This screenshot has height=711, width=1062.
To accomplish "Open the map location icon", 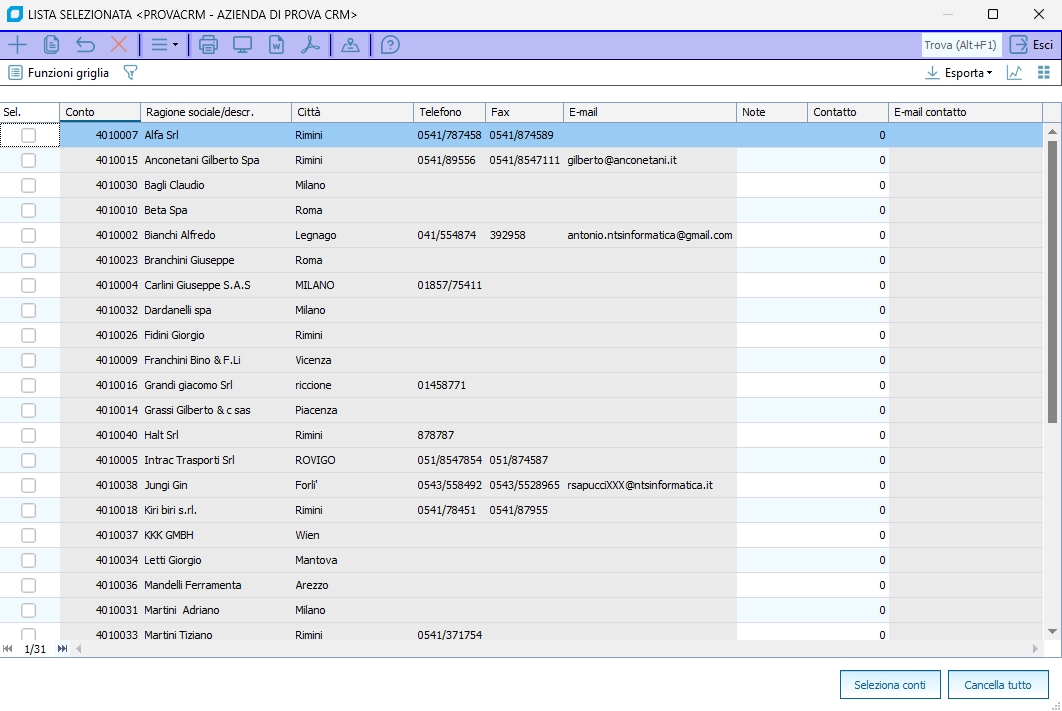I will pyautogui.click(x=350, y=45).
